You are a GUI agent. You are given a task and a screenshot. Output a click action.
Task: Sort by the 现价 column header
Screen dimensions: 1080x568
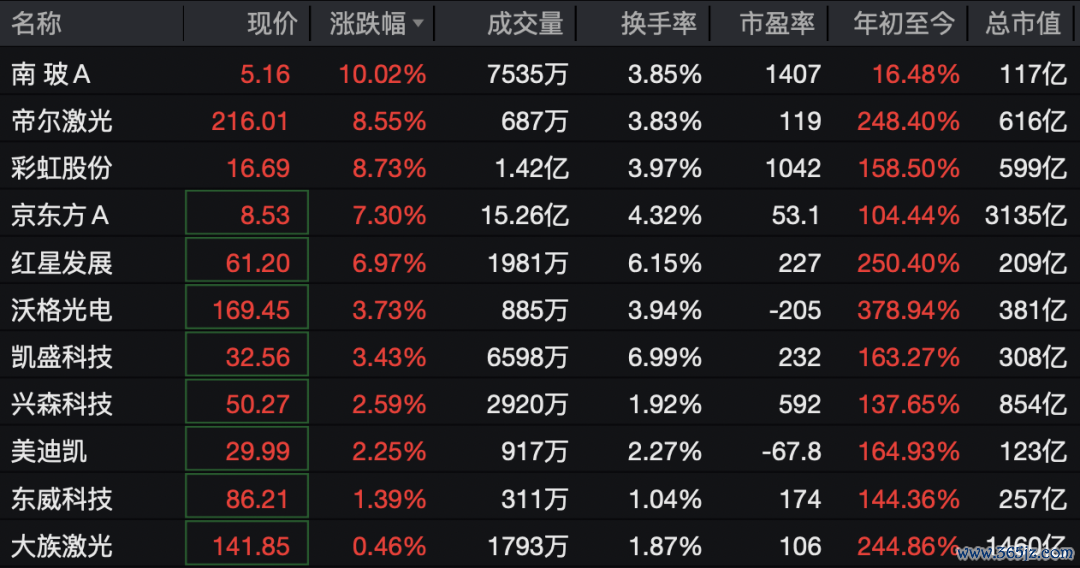(272, 24)
